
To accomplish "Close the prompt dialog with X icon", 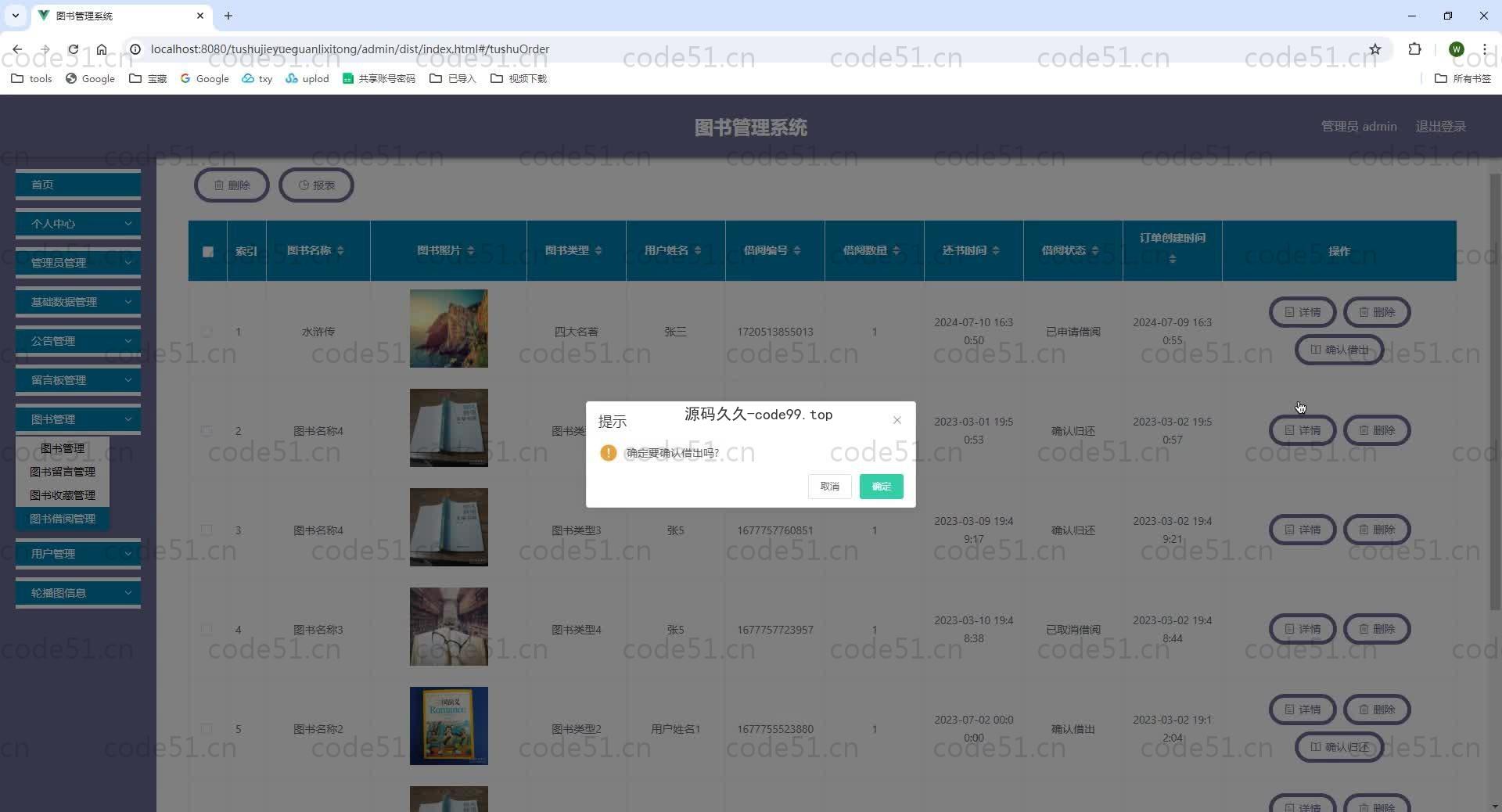I will pyautogui.click(x=897, y=420).
